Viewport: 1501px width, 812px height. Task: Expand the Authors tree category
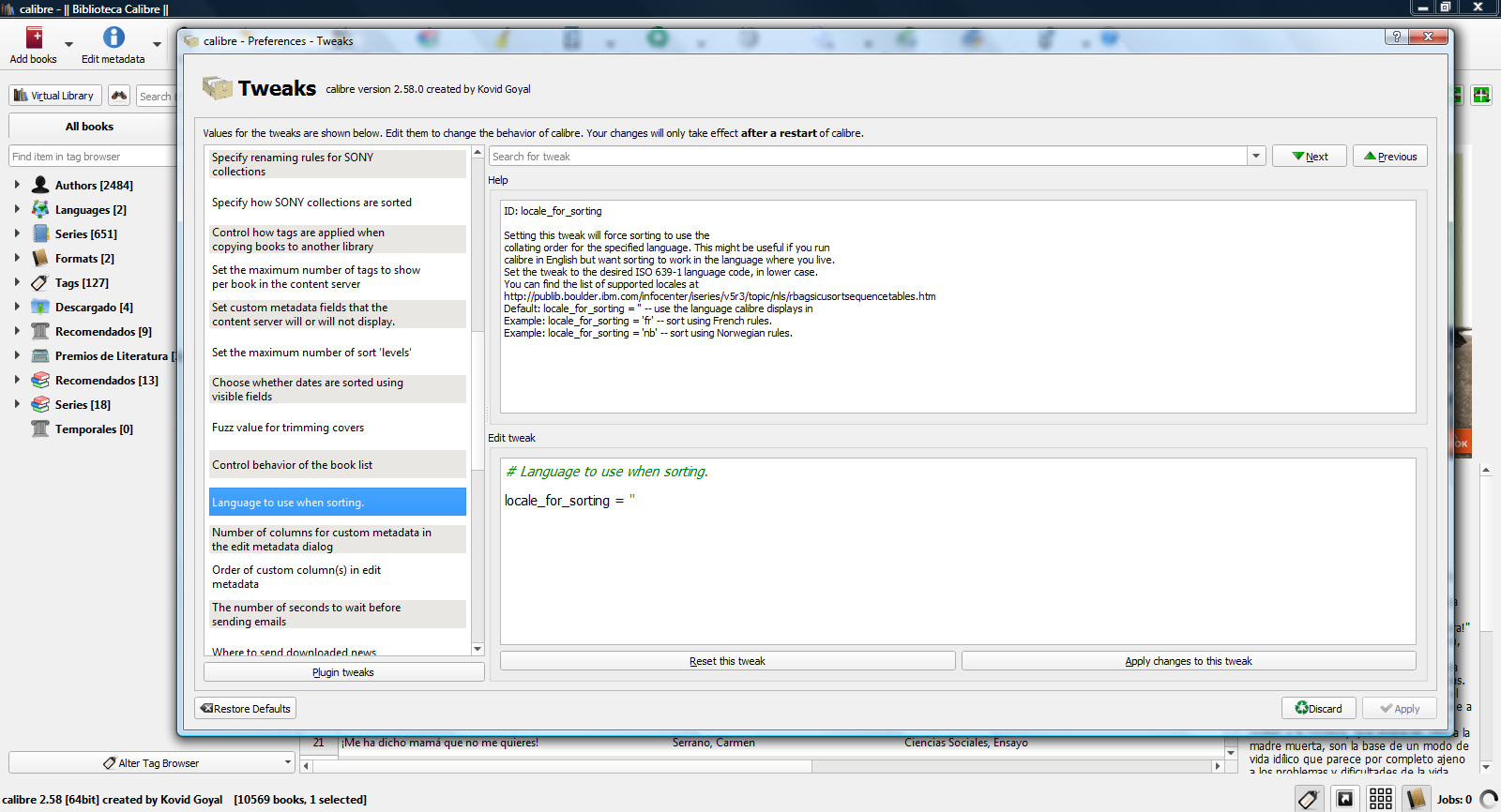tap(17, 185)
